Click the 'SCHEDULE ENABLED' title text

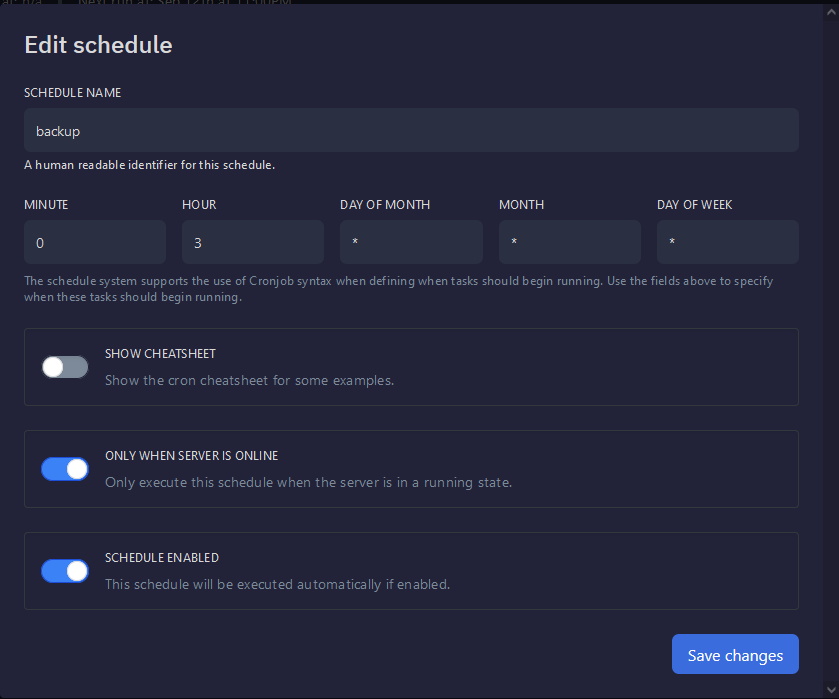162,558
